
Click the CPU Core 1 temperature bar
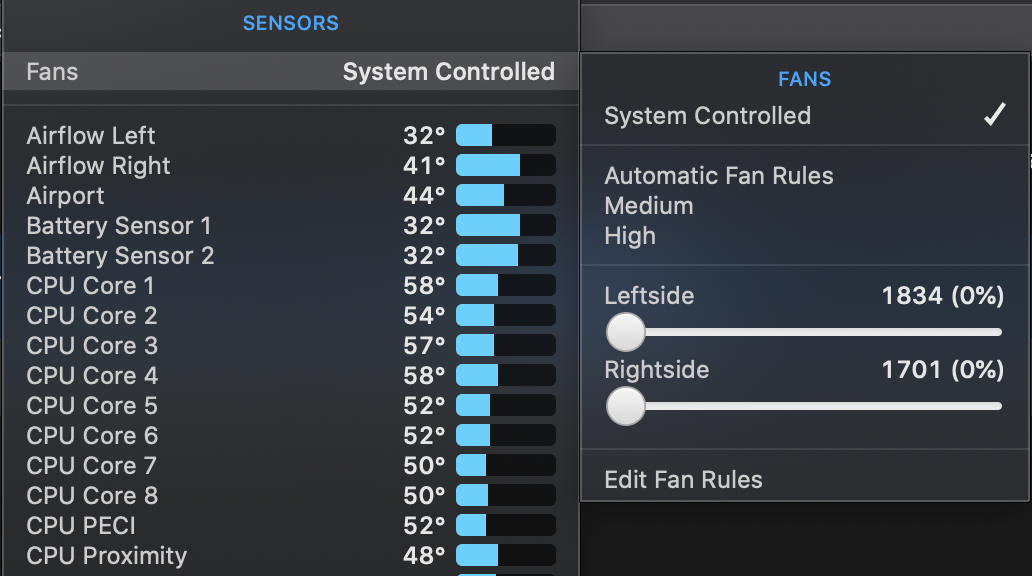click(505, 286)
